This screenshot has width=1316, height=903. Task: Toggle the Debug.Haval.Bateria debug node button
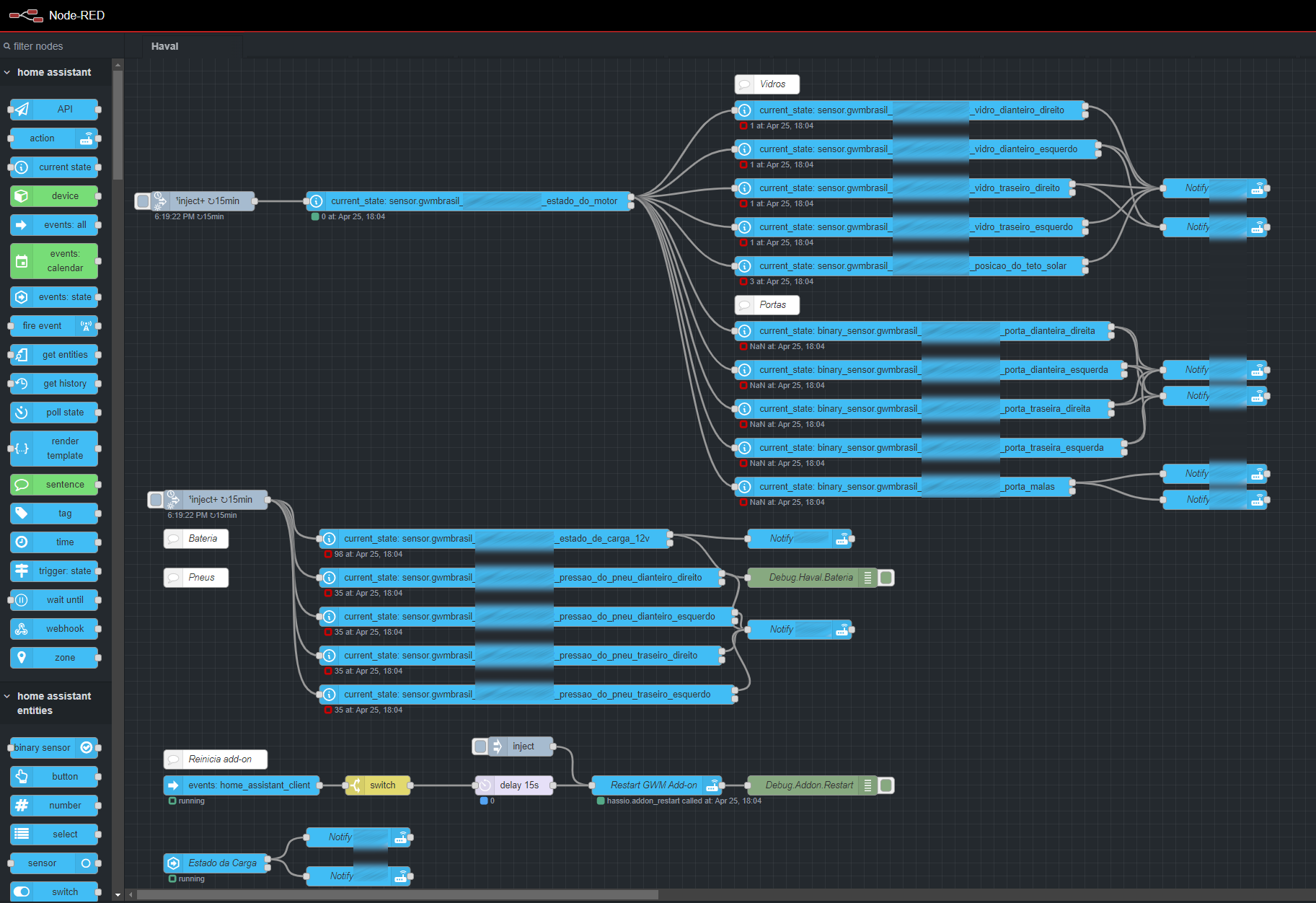pos(886,578)
